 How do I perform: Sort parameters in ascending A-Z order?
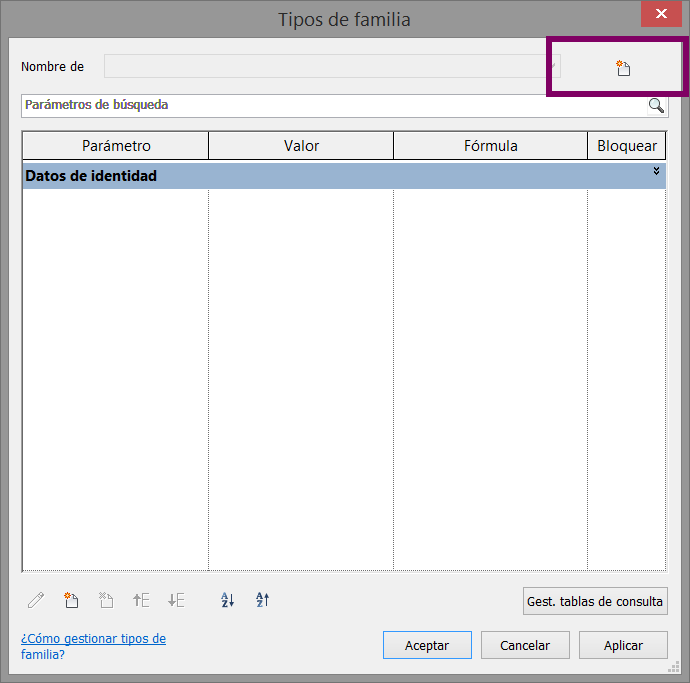(x=227, y=600)
